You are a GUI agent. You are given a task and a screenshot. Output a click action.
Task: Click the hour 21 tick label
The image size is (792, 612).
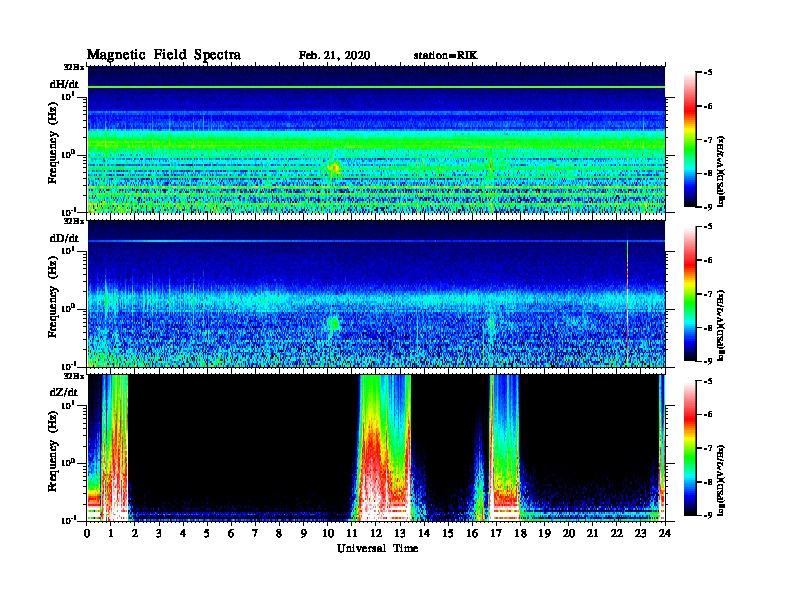point(593,533)
